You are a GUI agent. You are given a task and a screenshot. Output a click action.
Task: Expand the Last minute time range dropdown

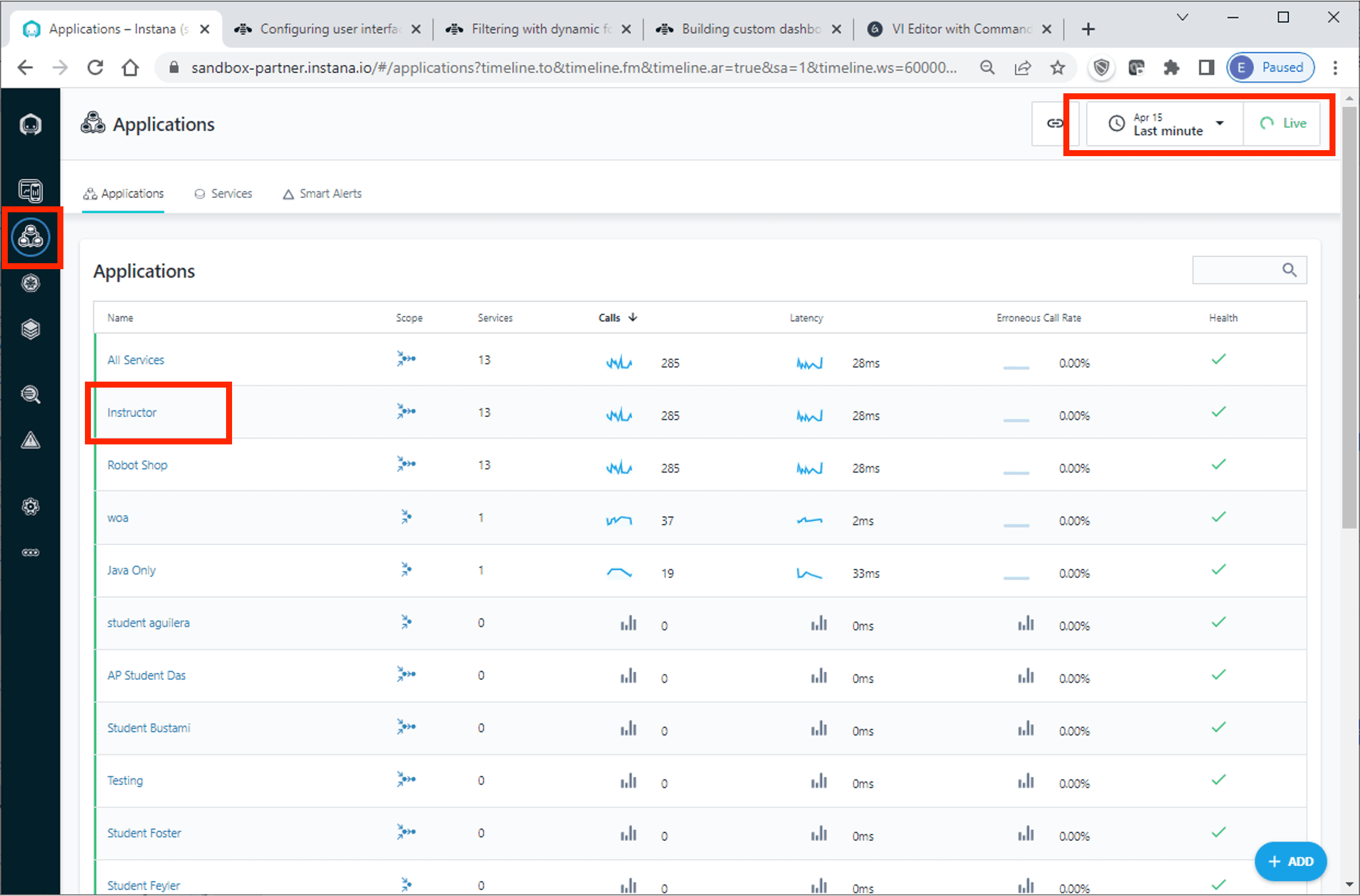pos(1165,124)
